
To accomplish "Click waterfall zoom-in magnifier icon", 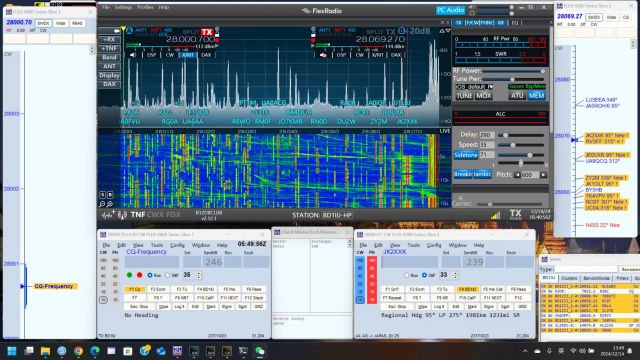I will [110, 204].
